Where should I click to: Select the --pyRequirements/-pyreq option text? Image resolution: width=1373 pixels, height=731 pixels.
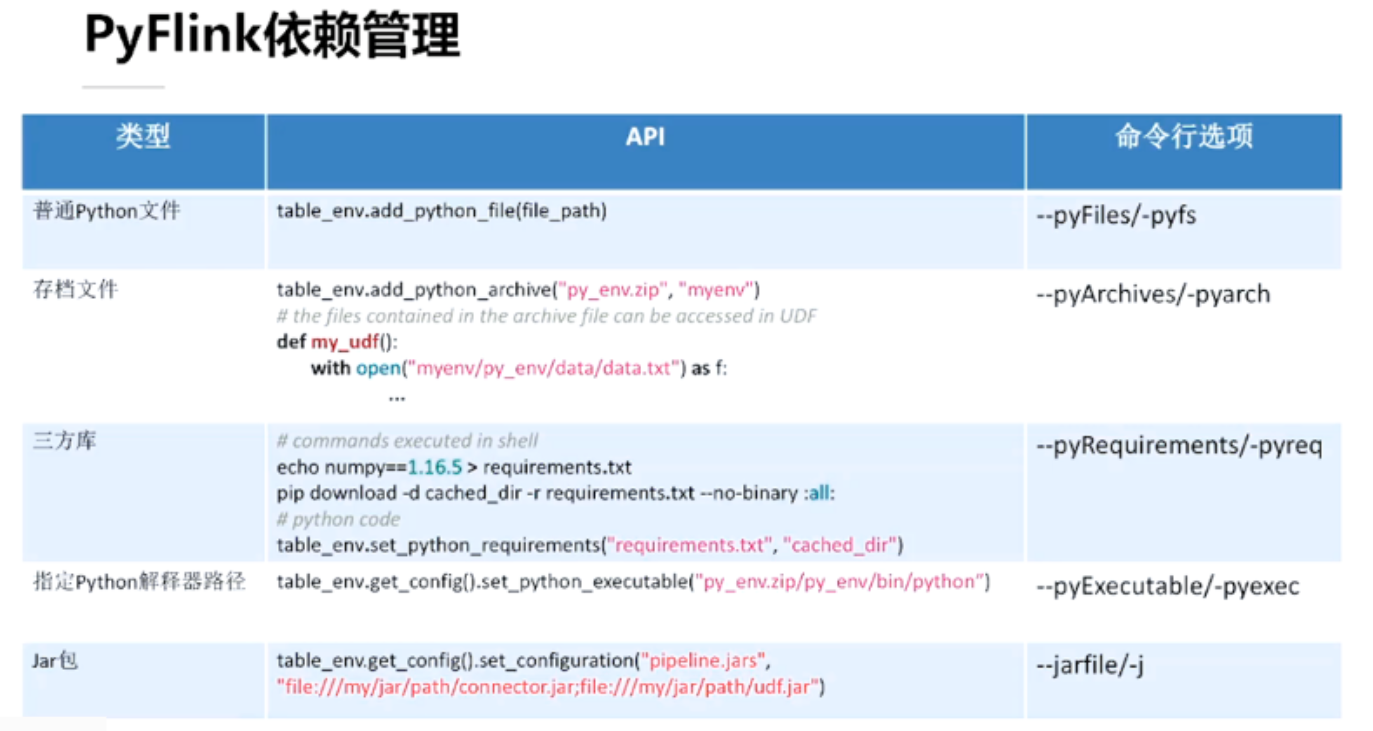(x=1175, y=445)
